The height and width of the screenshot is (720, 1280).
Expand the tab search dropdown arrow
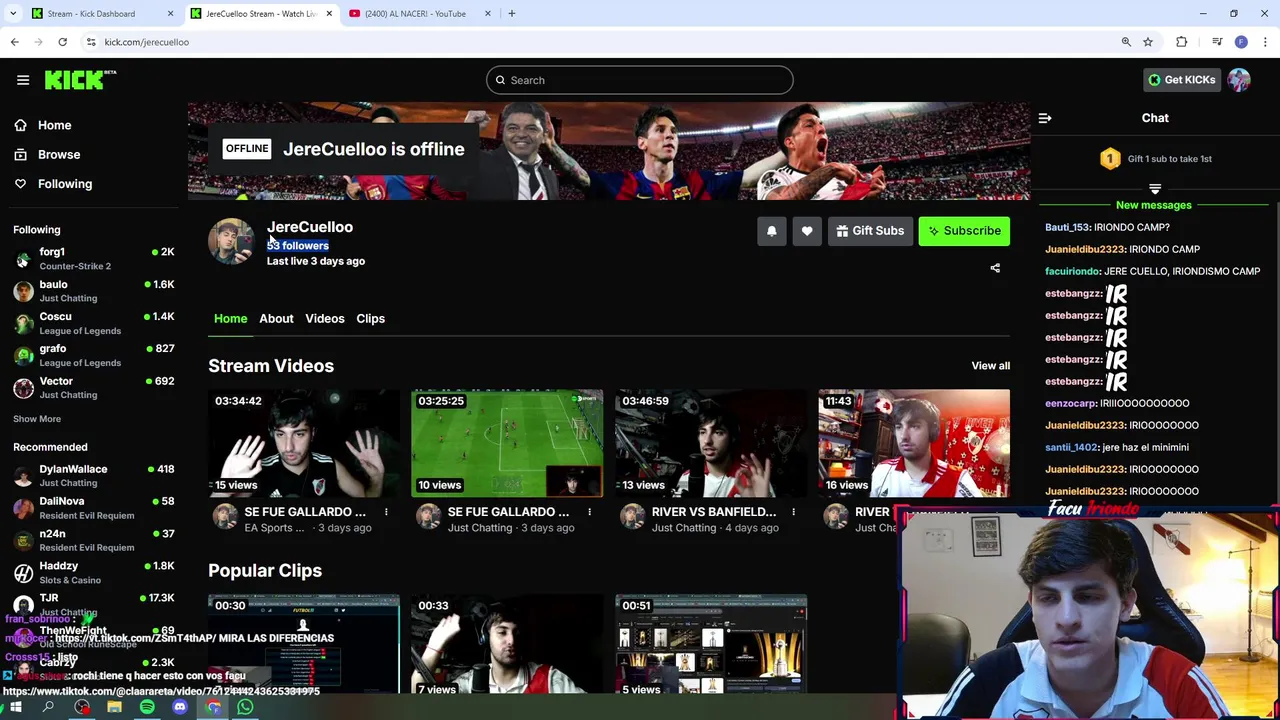(13, 14)
